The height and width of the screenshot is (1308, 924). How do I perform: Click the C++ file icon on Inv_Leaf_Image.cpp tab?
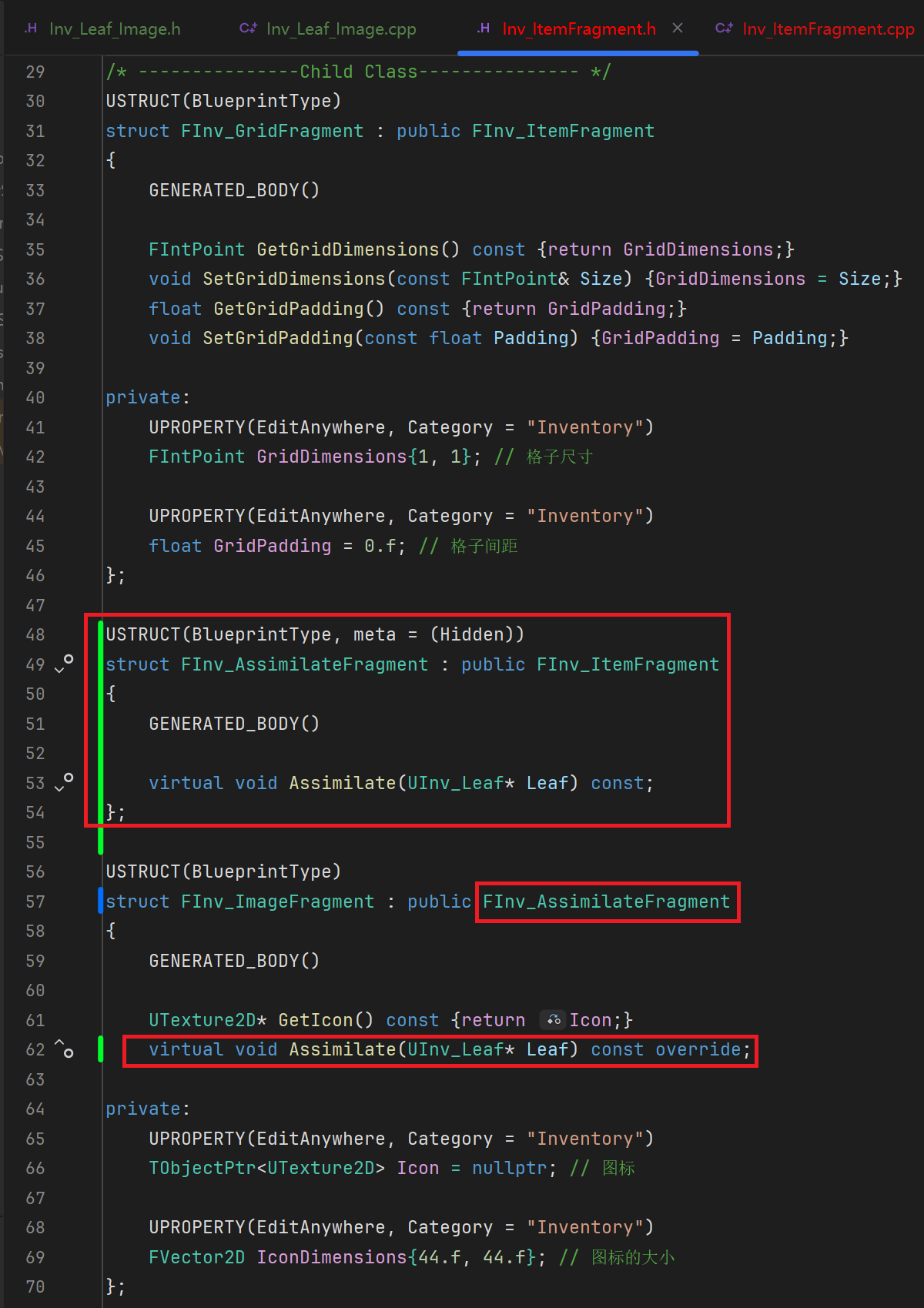pos(248,28)
